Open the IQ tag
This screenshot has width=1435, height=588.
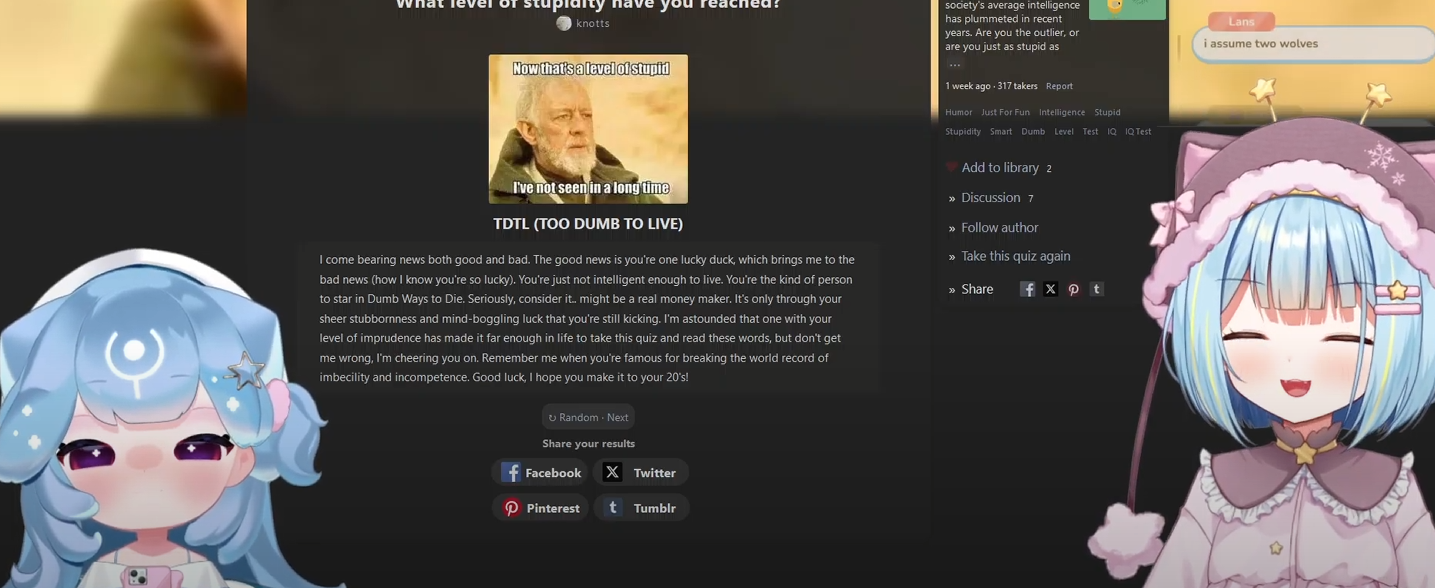1111,131
